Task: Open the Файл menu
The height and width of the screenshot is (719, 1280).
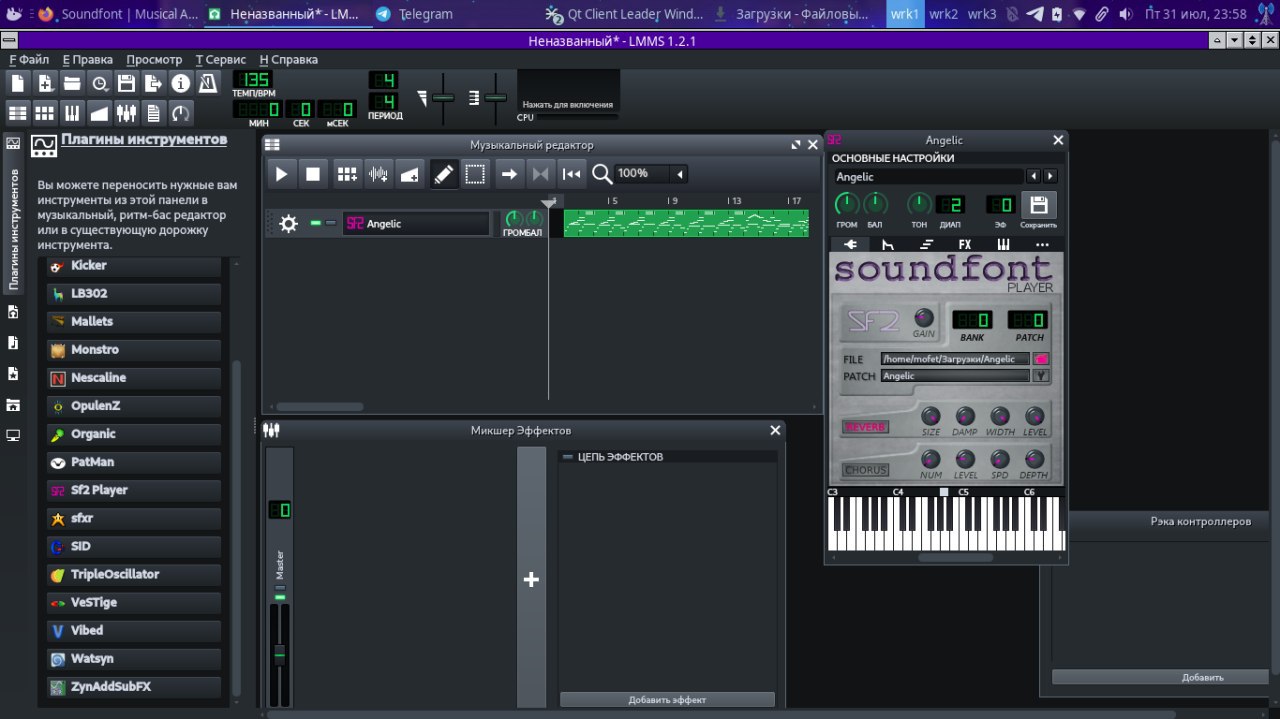Action: point(29,59)
